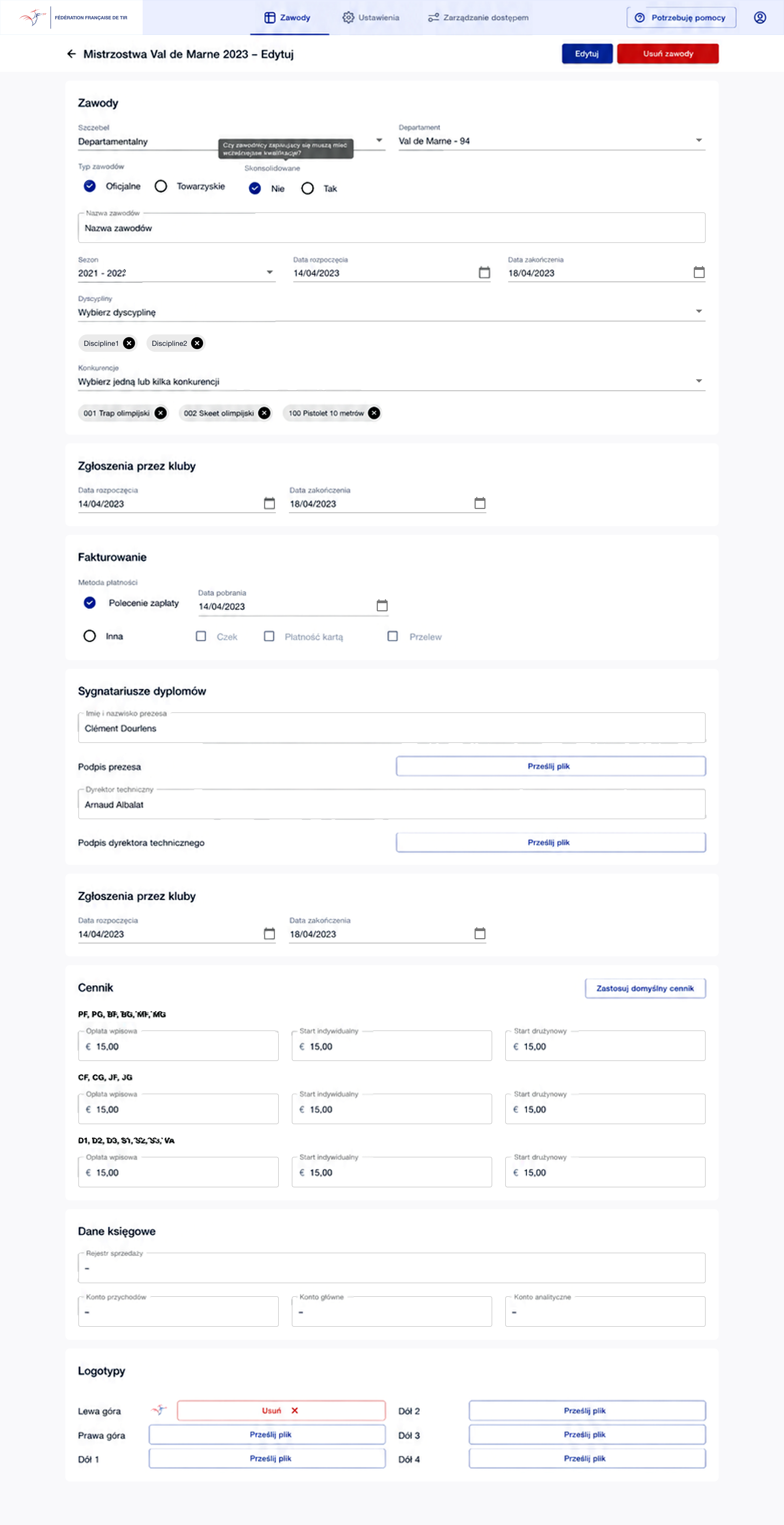Open Zarządzanie dostępem tab

click(478, 18)
